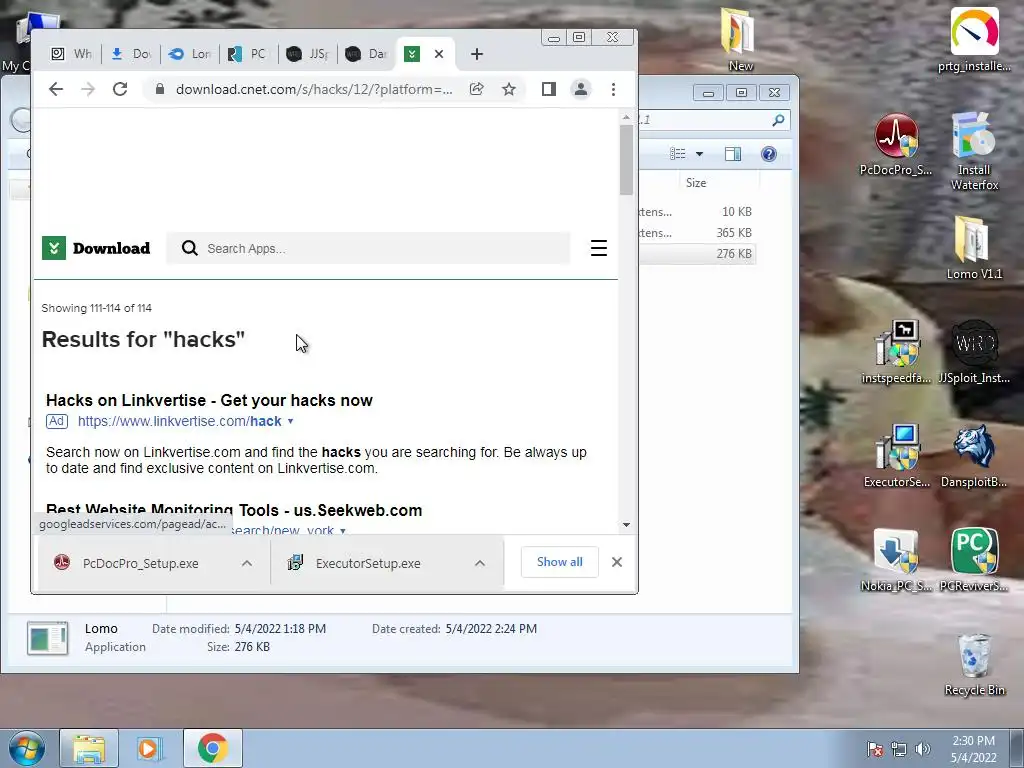Select the 365 KB file row in Explorer
The image size is (1024, 768).
point(697,232)
